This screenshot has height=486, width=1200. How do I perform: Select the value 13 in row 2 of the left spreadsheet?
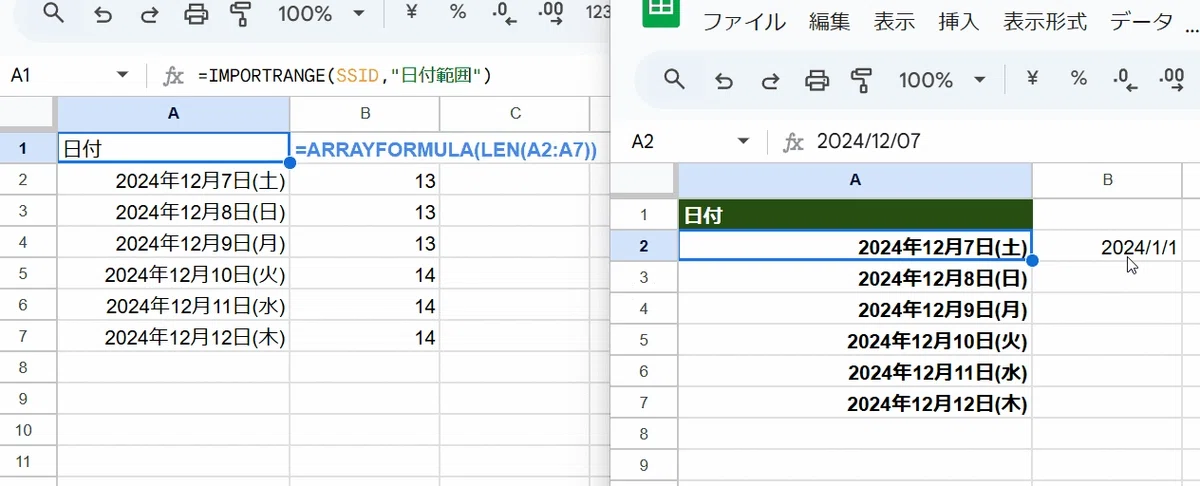click(x=365, y=181)
